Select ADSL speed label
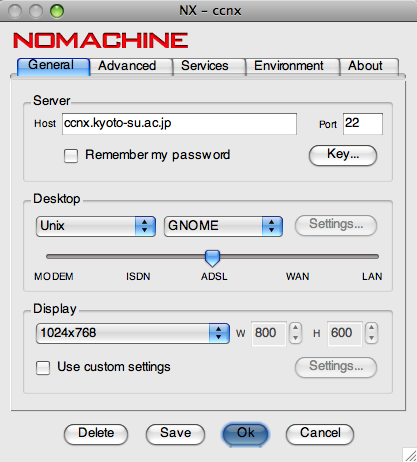Image resolution: width=417 pixels, height=462 pixels. click(214, 276)
